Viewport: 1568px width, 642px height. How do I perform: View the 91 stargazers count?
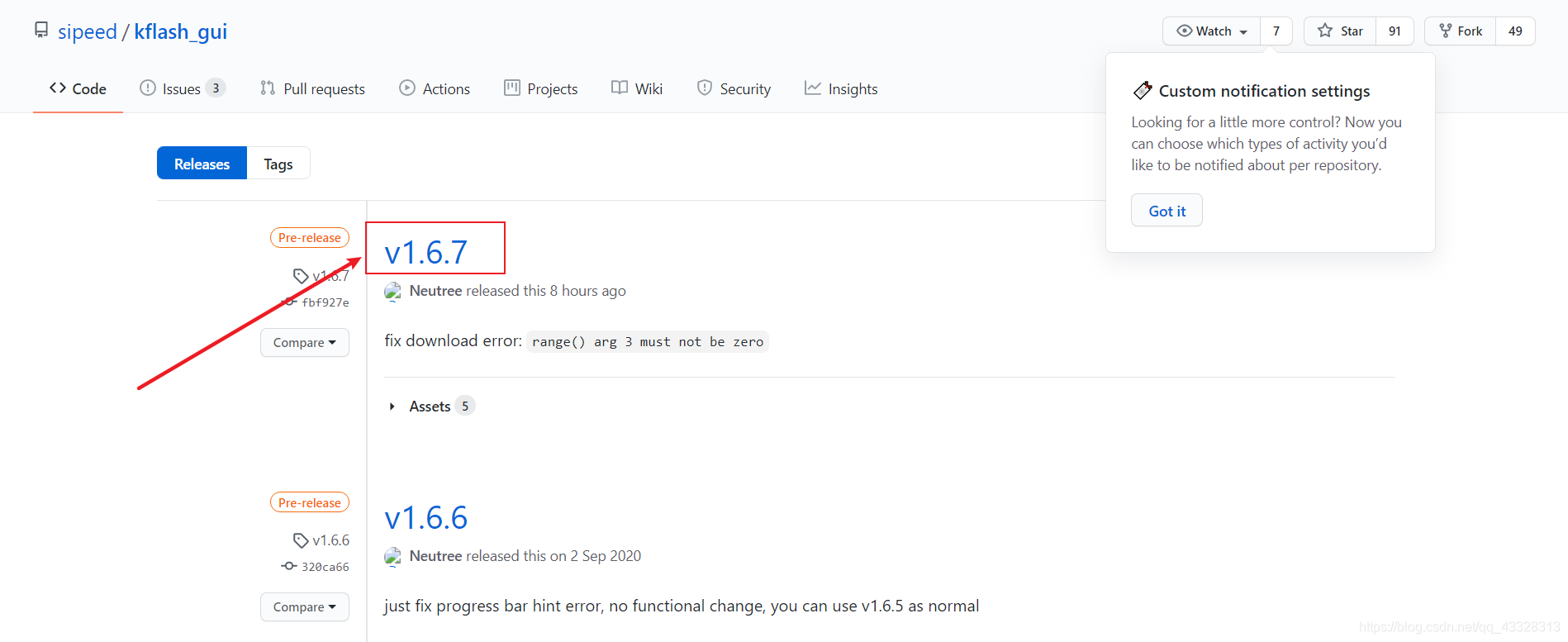[1395, 31]
